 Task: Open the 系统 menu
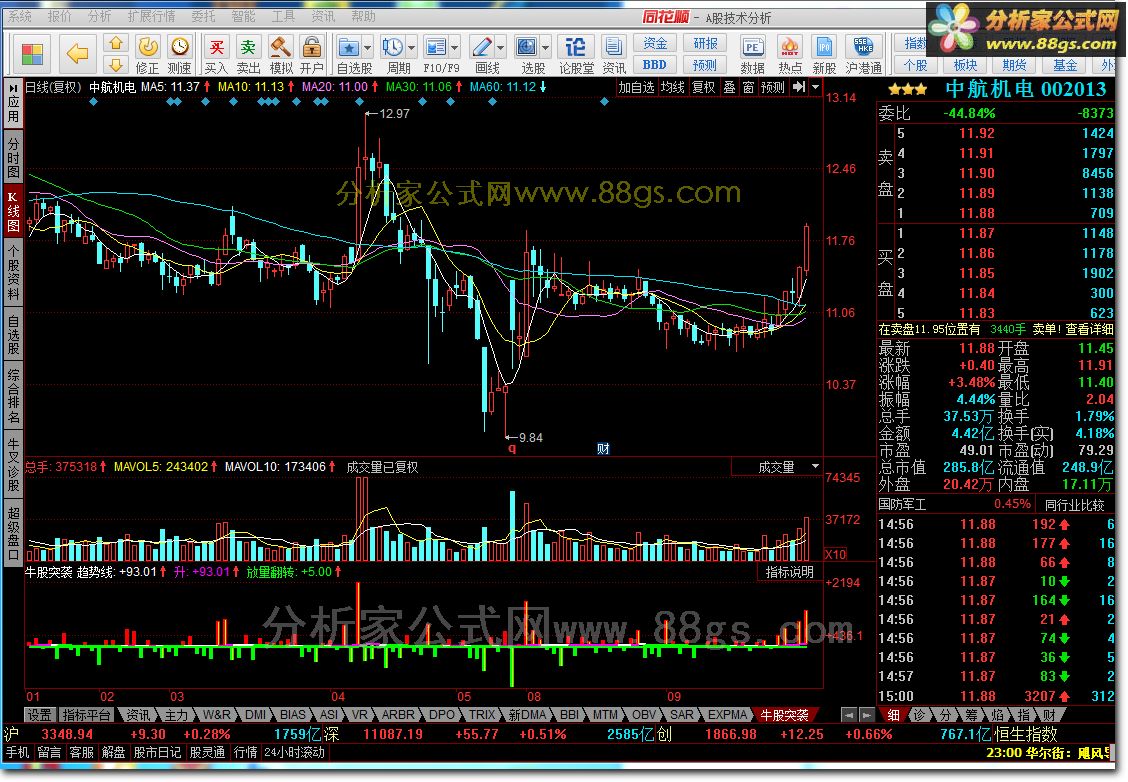click(19, 16)
